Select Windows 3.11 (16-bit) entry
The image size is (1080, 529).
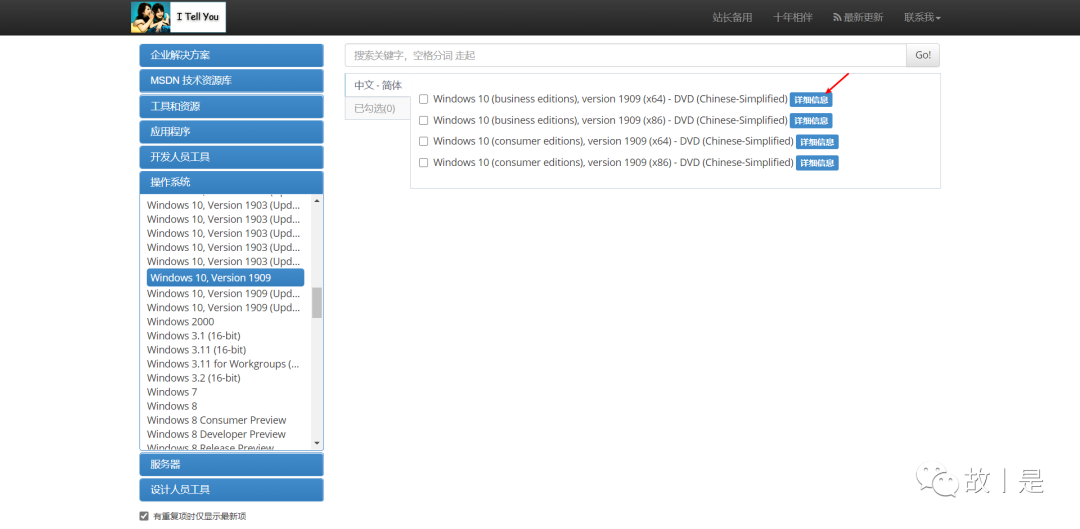point(196,350)
